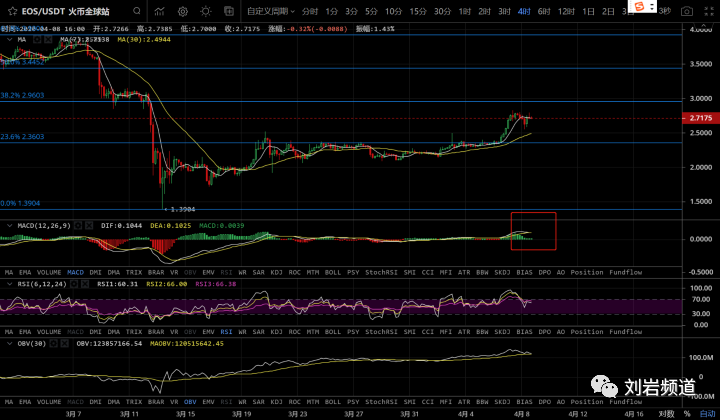The height and width of the screenshot is (420, 720).
Task: Select the active 4时 interval
Action: [524, 11]
